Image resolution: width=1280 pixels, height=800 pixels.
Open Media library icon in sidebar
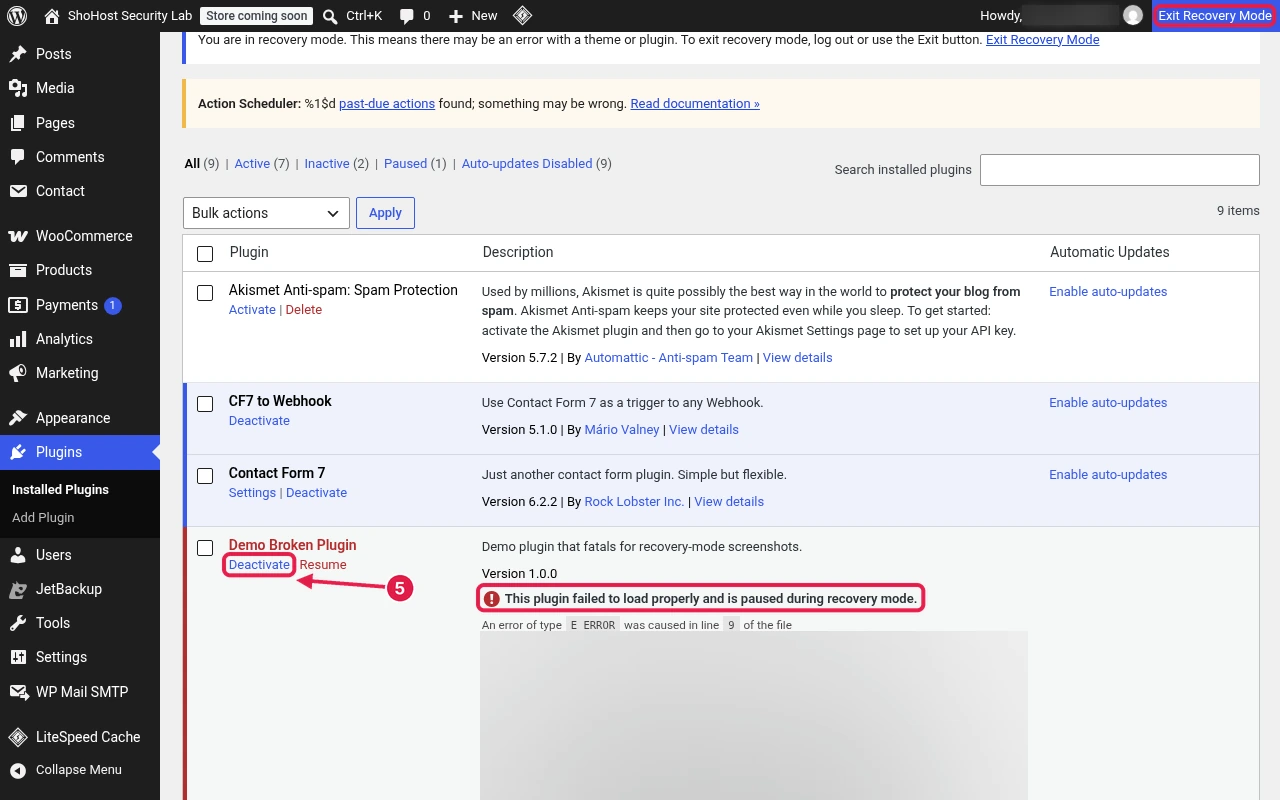18,88
